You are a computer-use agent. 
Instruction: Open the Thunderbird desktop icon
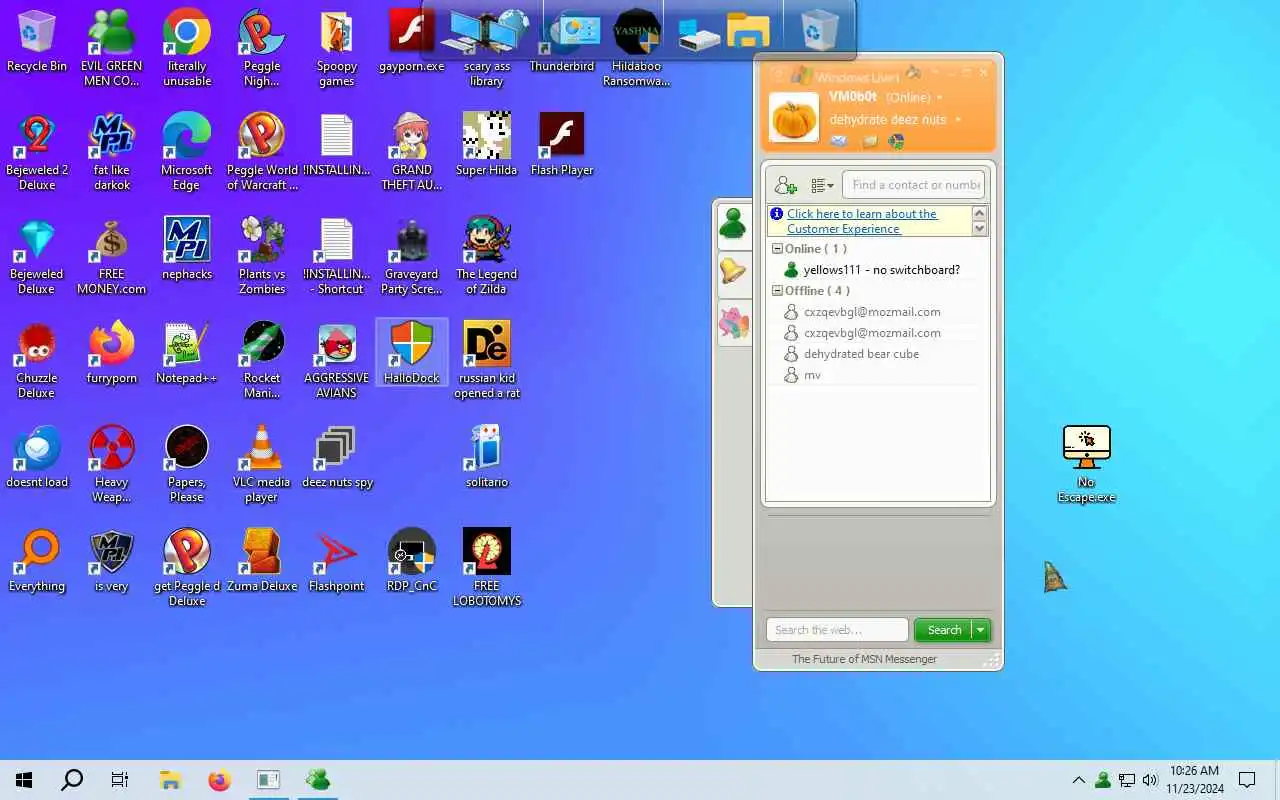point(562,42)
